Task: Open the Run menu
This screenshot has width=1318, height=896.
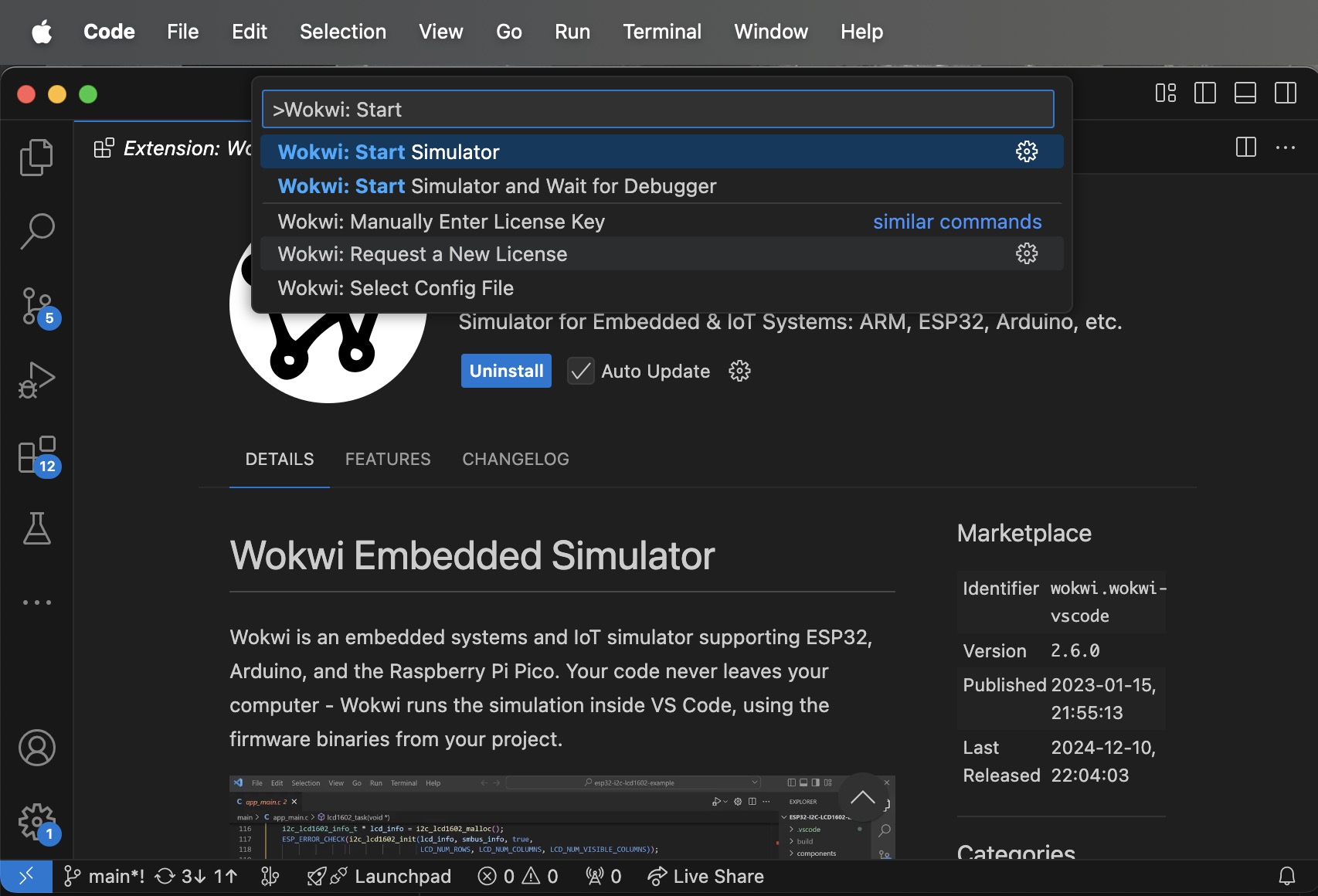Action: click(x=572, y=32)
